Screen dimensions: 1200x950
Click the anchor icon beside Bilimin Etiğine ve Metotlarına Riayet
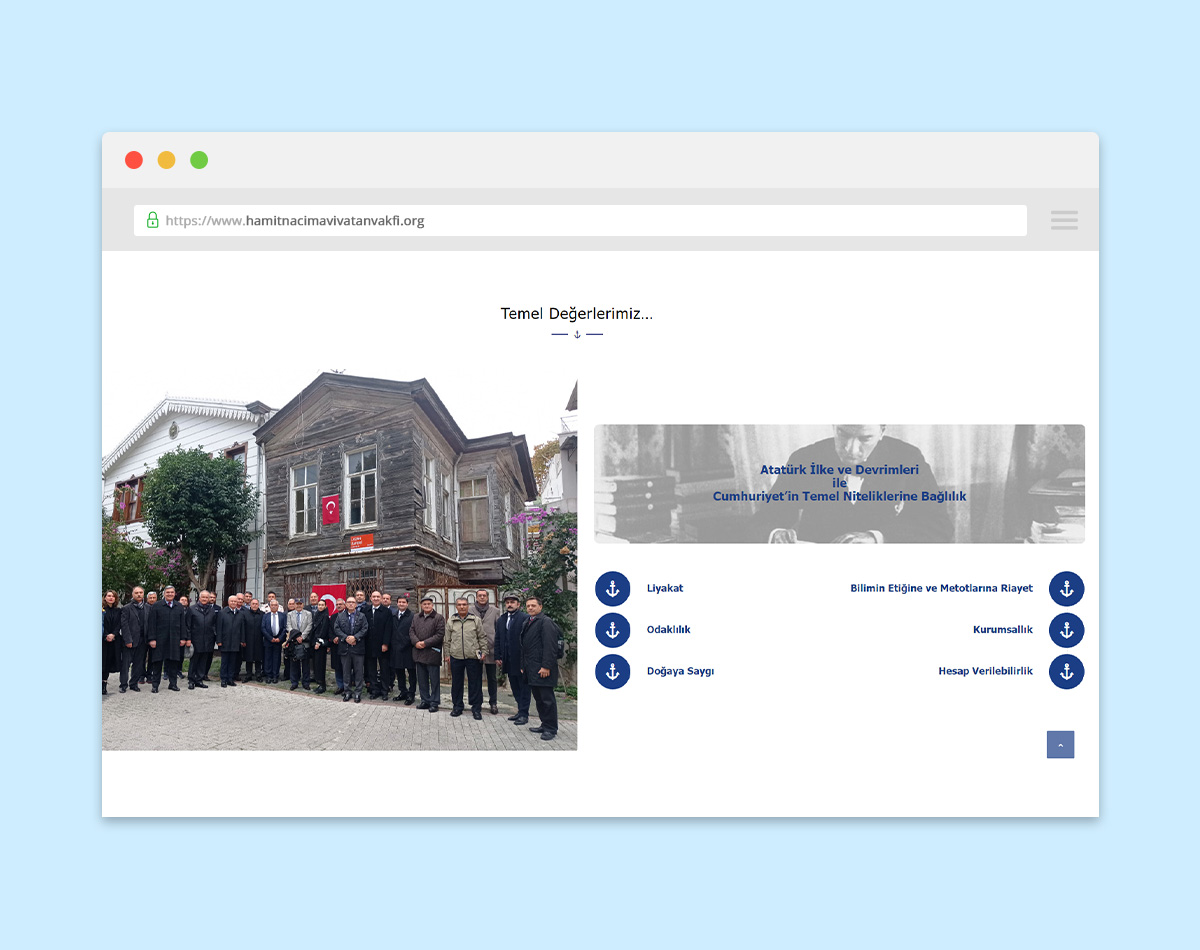coord(1066,589)
